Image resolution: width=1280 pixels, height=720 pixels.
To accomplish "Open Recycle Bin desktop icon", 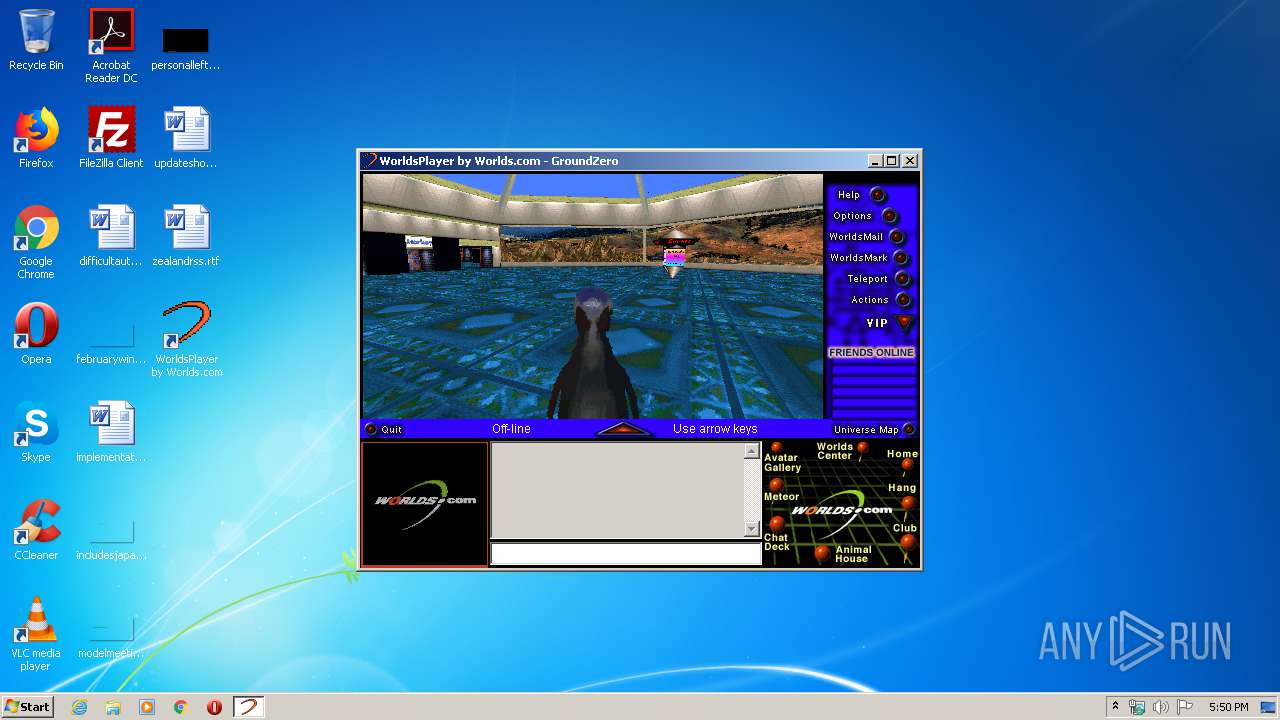I will click(x=36, y=41).
